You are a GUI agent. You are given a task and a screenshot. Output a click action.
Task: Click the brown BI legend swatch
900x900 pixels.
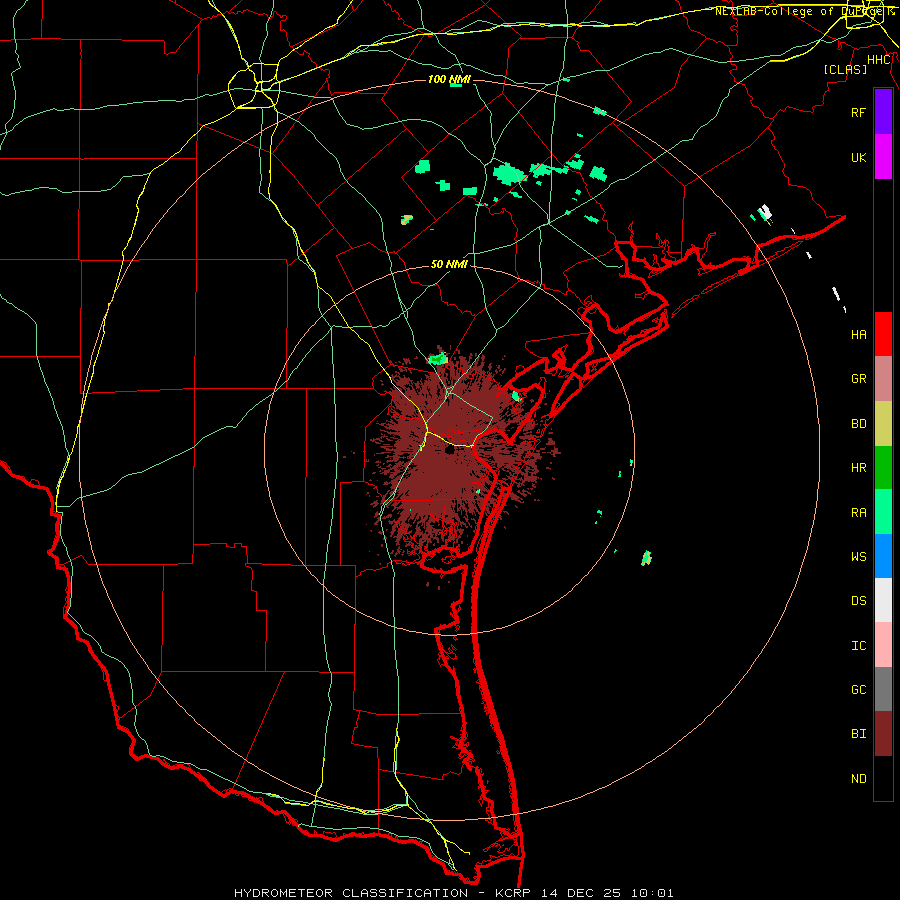(883, 734)
